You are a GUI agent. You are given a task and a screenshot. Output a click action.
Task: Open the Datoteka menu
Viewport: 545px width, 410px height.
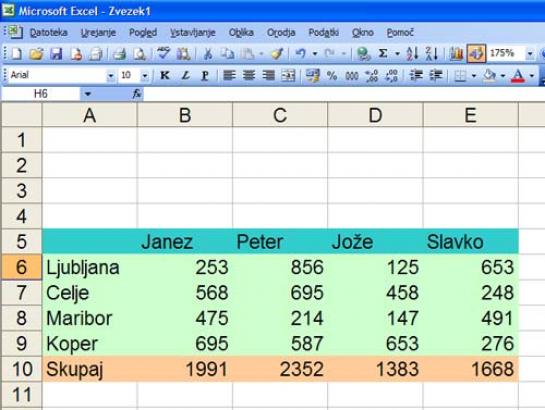coord(48,33)
